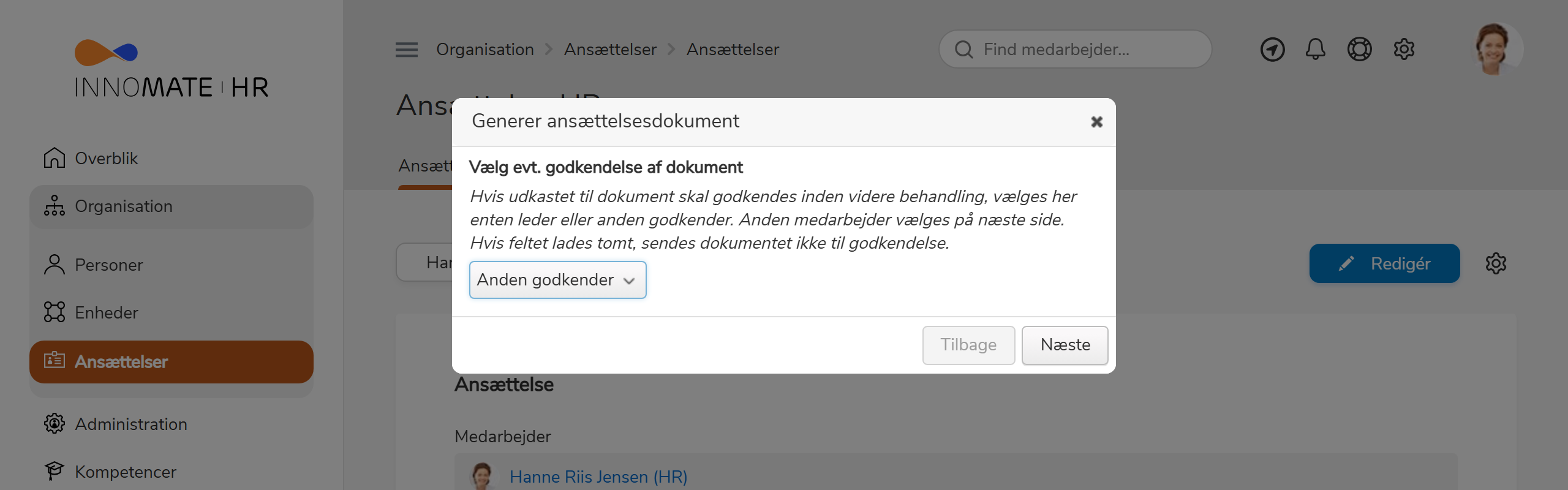1568x490 pixels.
Task: Open the Anden godkender dropdown
Action: click(x=557, y=280)
